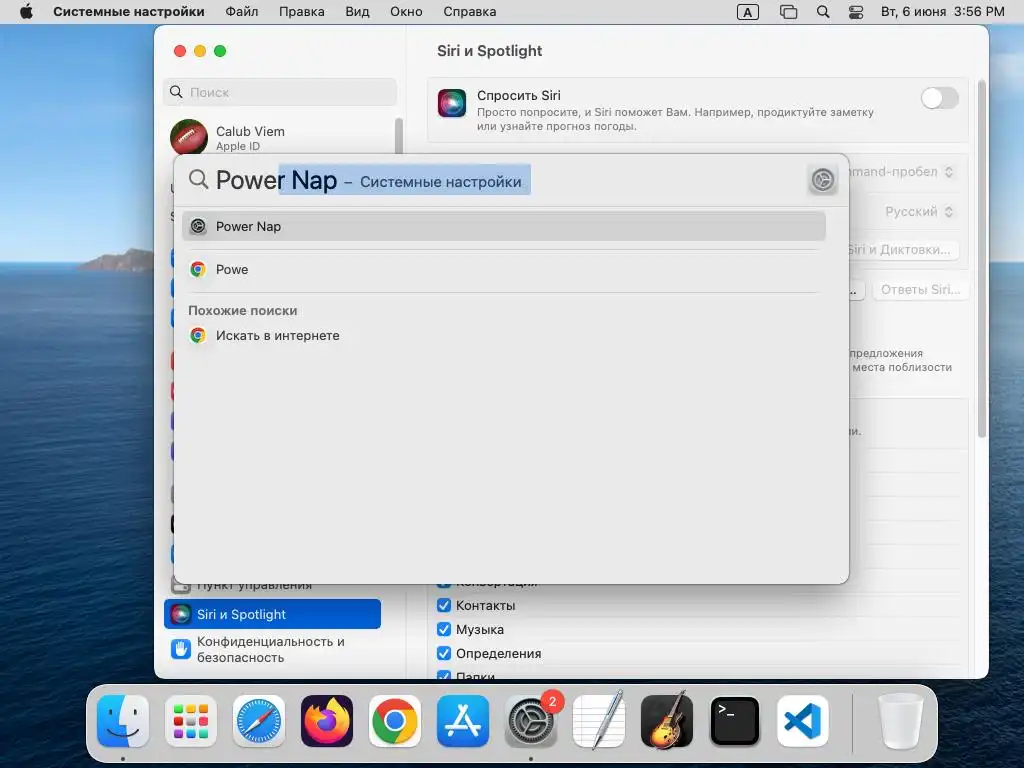
Task: Click the Siri и Диктовки button
Action: (x=904, y=249)
